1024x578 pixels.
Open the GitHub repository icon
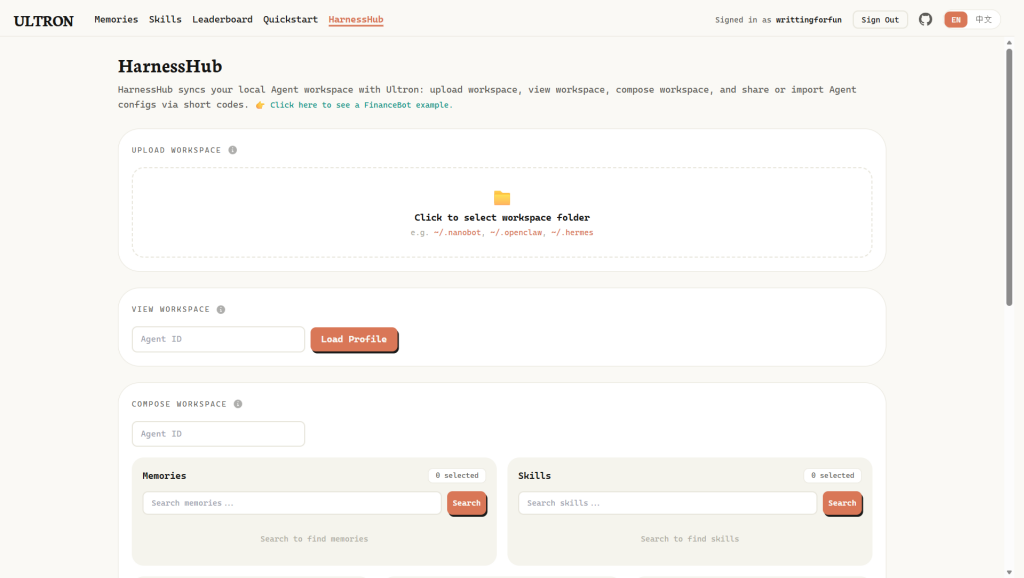click(x=925, y=20)
